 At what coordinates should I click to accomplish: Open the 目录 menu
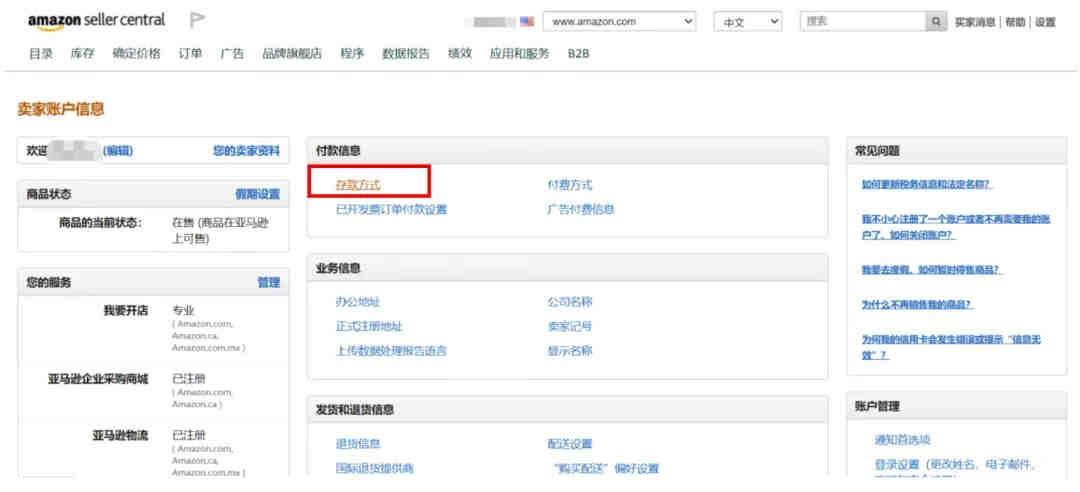tap(41, 54)
